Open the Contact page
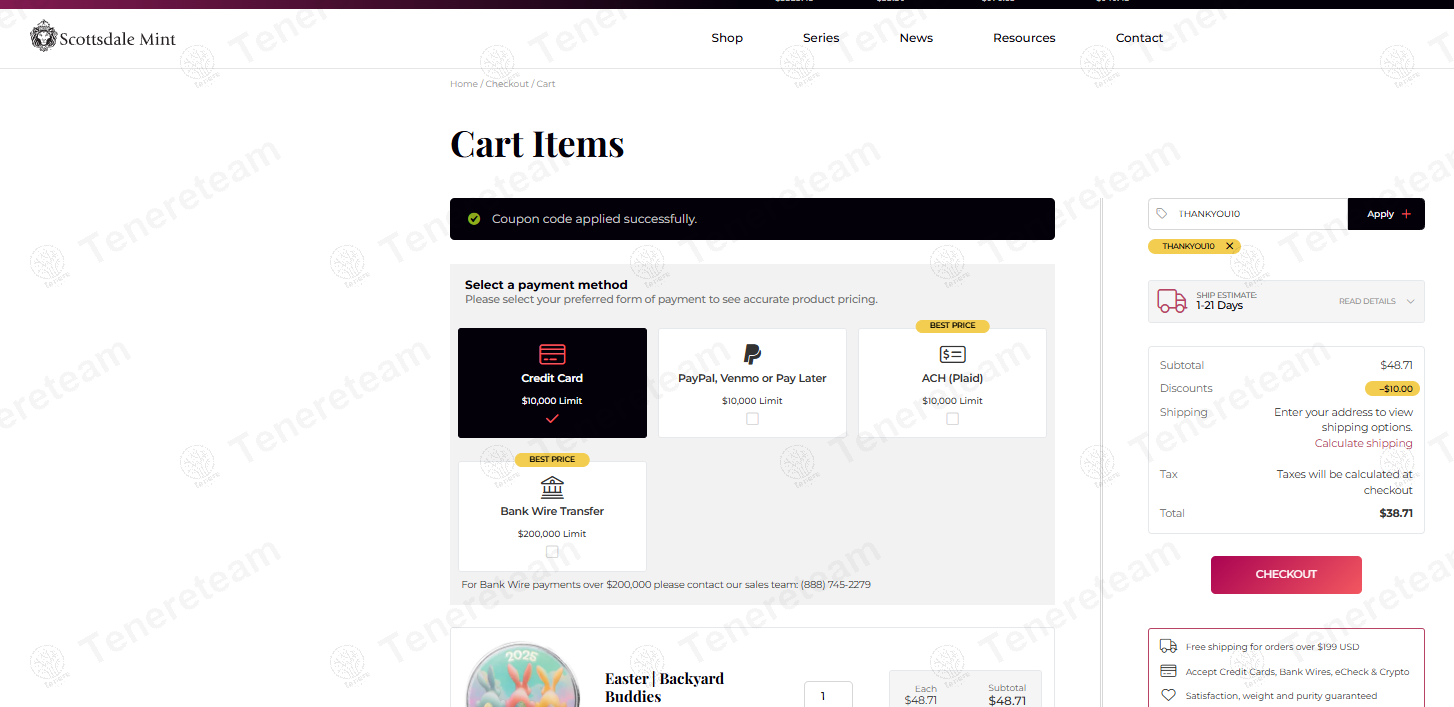1454x707 pixels. pyautogui.click(x=1139, y=38)
